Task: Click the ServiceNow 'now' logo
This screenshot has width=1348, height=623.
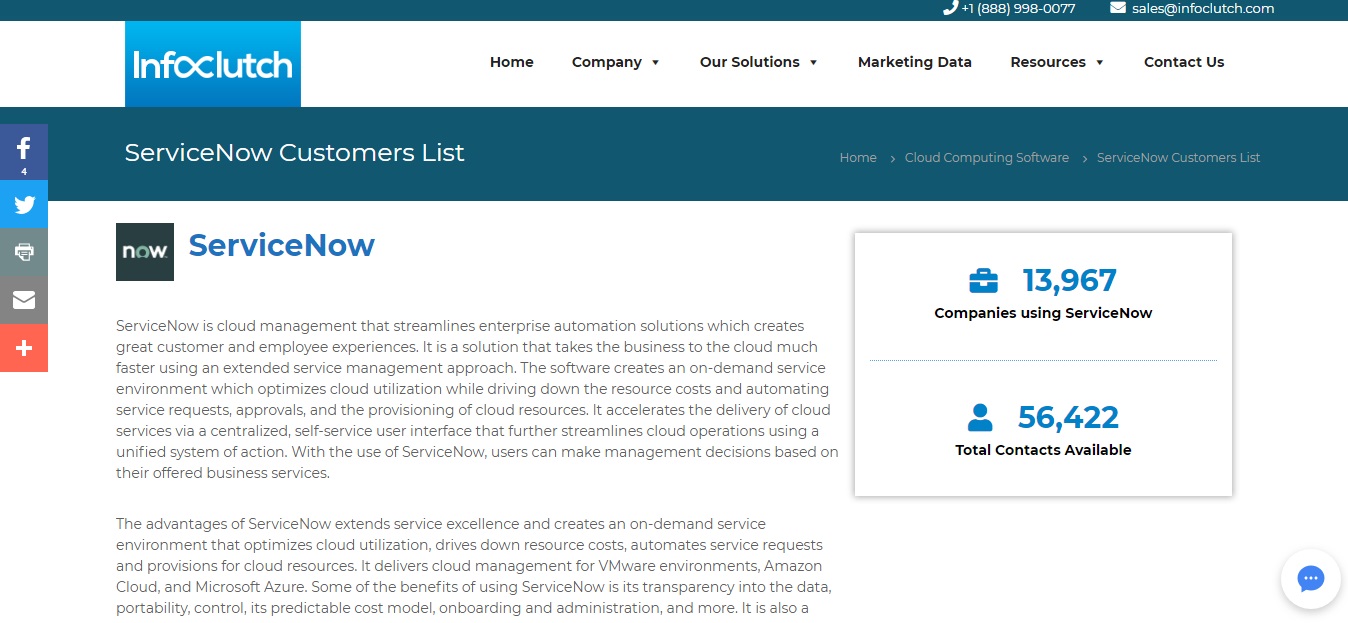Action: (x=145, y=252)
